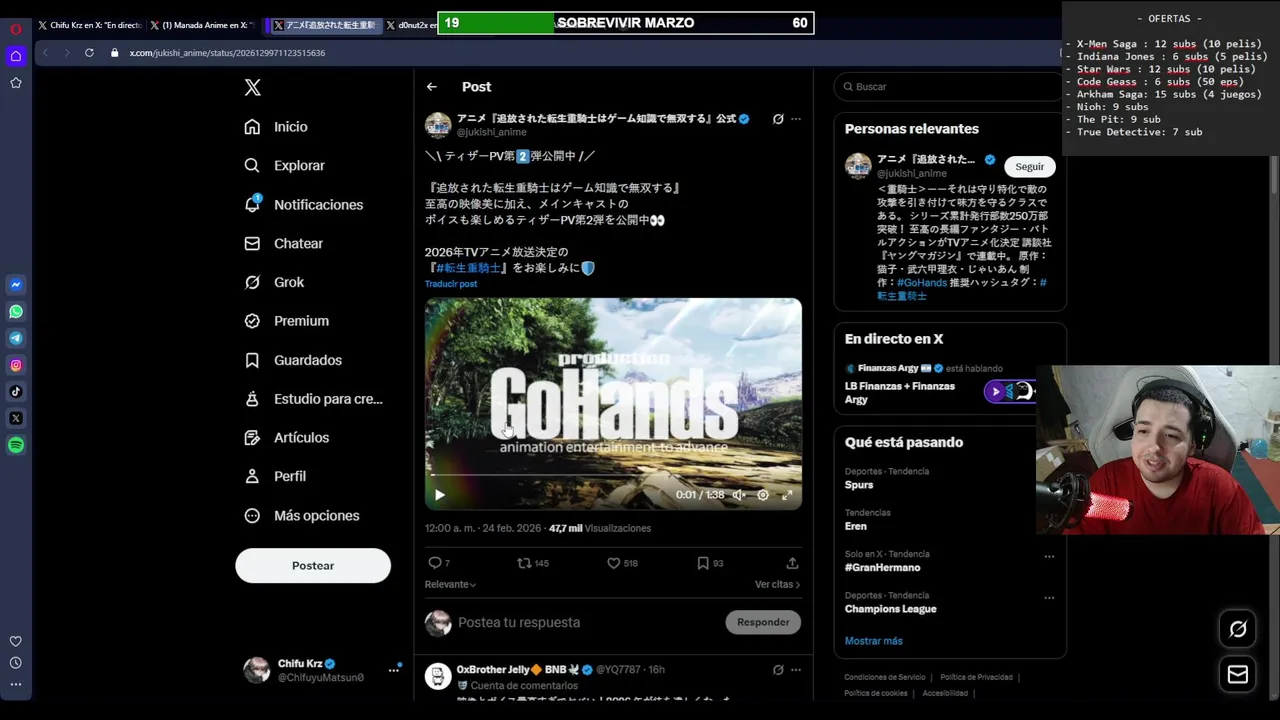Open floating Grok button
Image resolution: width=1280 pixels, height=720 pixels.
pyautogui.click(x=1238, y=629)
